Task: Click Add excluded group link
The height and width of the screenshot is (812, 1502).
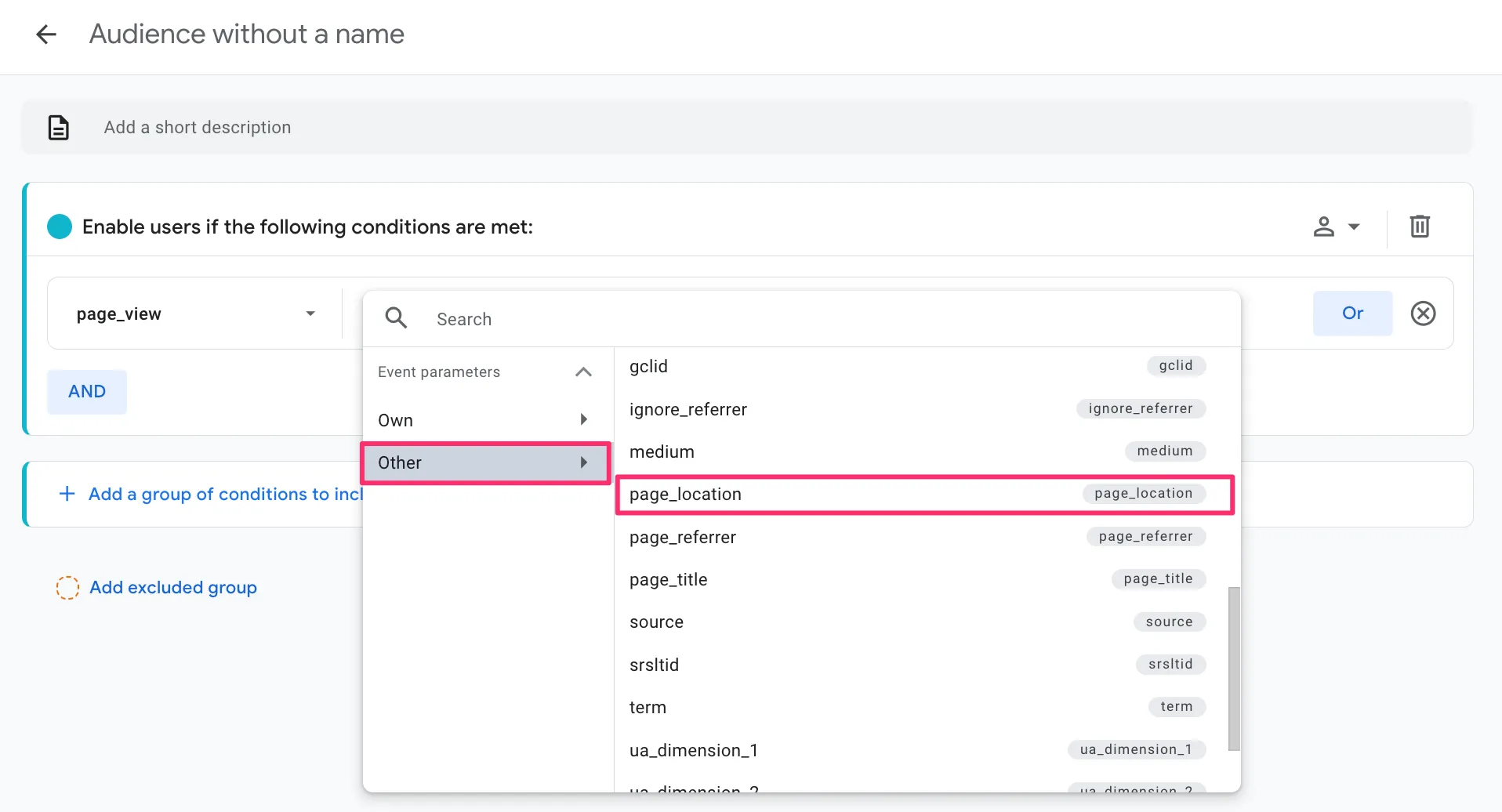Action: click(x=173, y=588)
